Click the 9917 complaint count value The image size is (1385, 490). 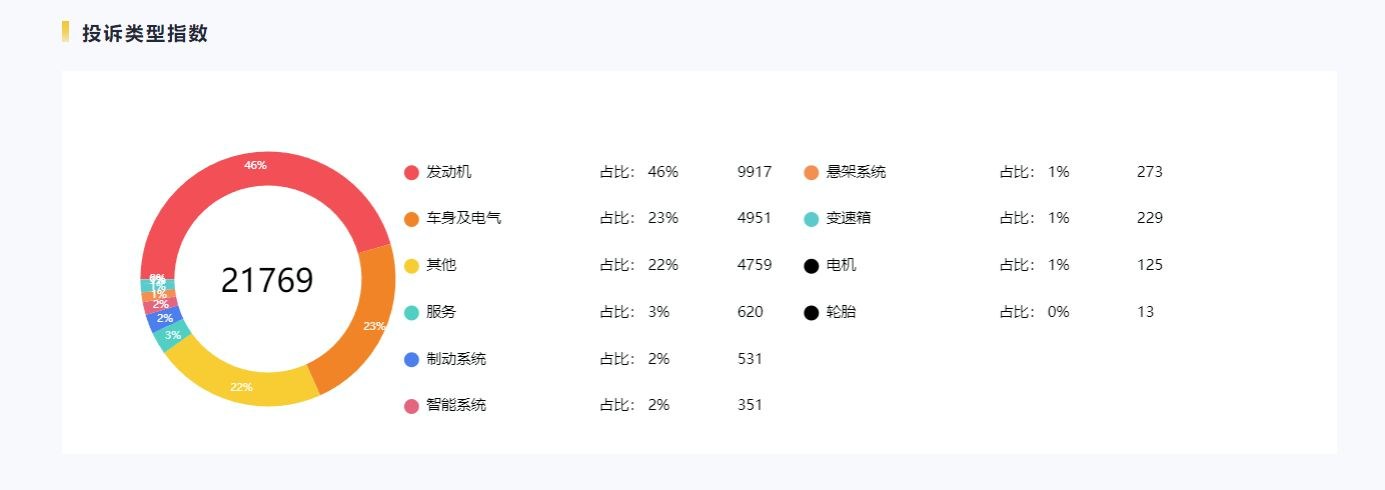(x=754, y=172)
